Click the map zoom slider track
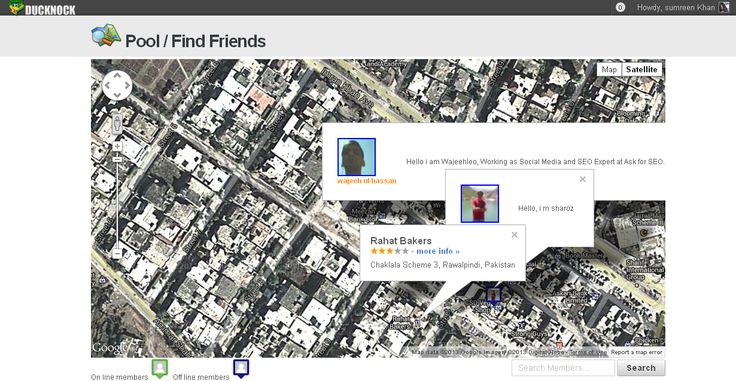The image size is (736, 381). click(117, 200)
